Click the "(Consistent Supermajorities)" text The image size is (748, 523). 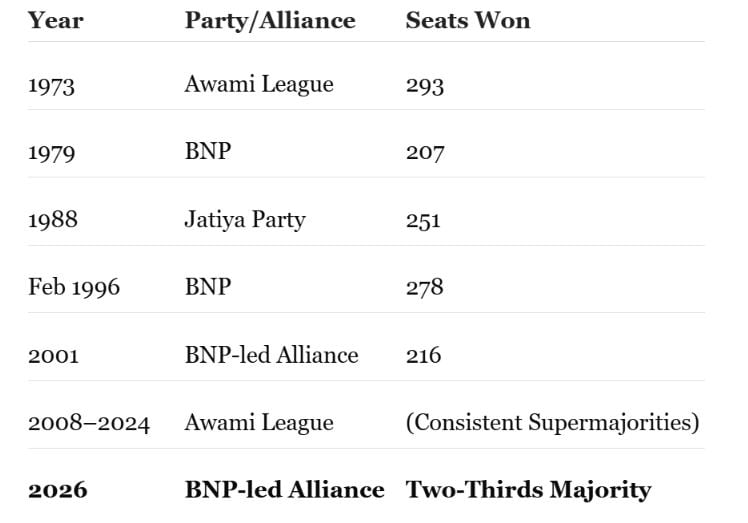[x=552, y=422]
